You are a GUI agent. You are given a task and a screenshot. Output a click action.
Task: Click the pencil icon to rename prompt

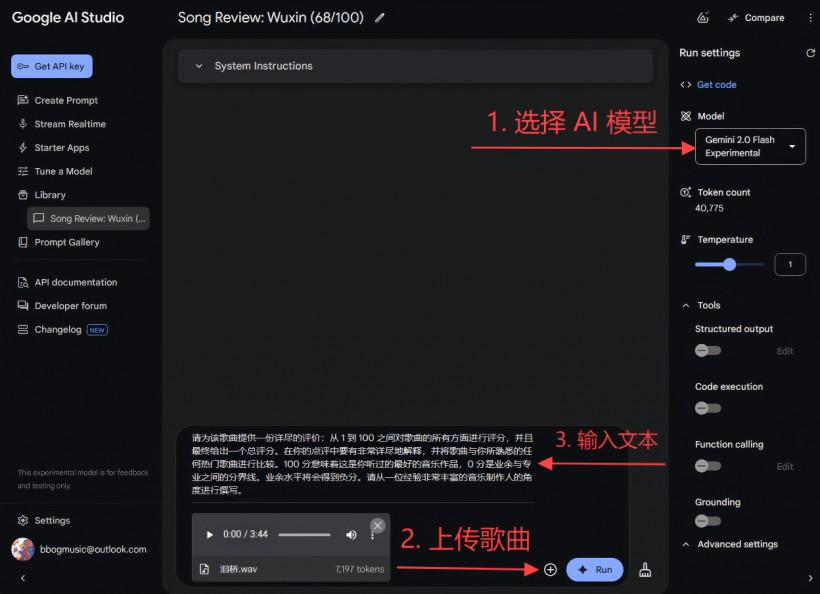[x=379, y=18]
